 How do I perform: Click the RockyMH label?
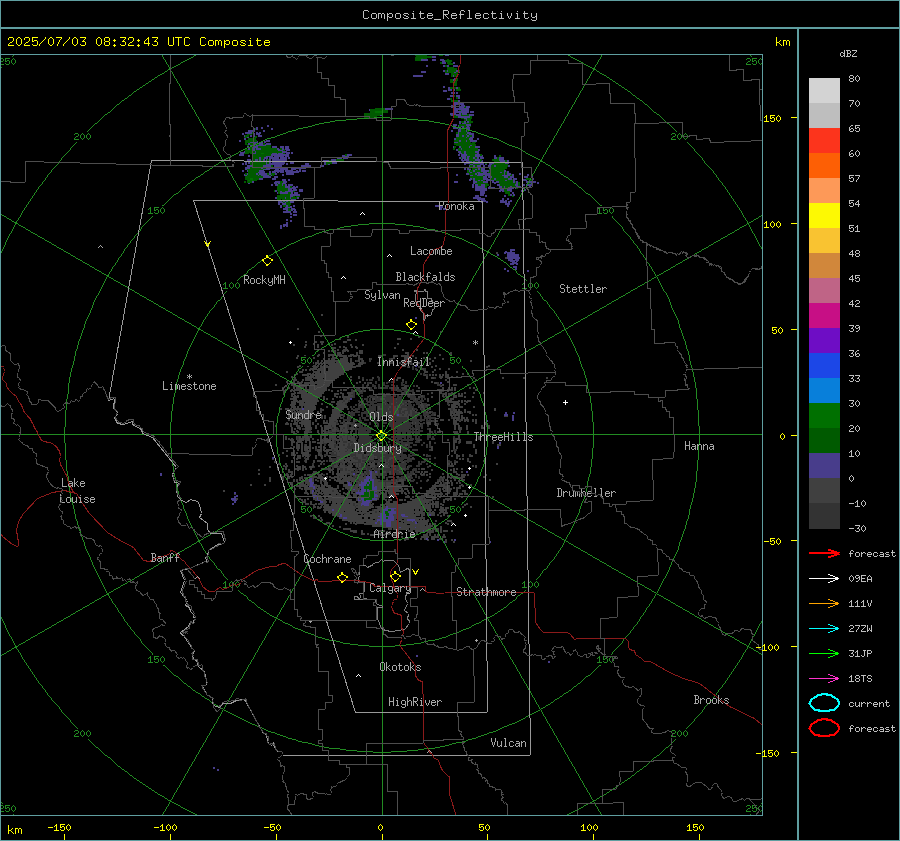tap(264, 280)
